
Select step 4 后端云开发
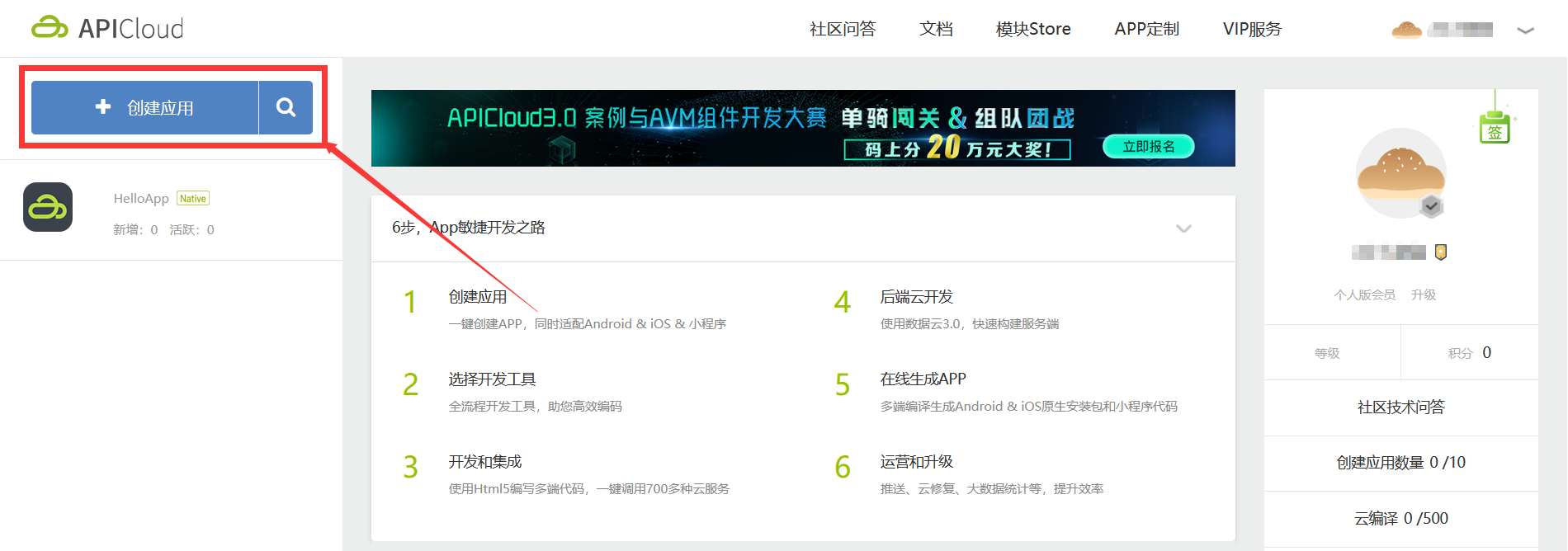(916, 297)
